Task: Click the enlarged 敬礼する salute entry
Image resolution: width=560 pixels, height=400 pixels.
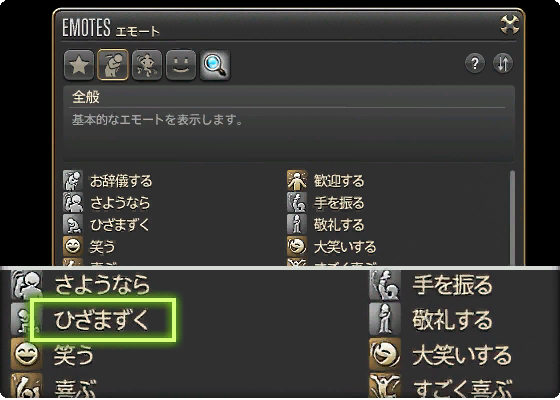Action: [452, 320]
